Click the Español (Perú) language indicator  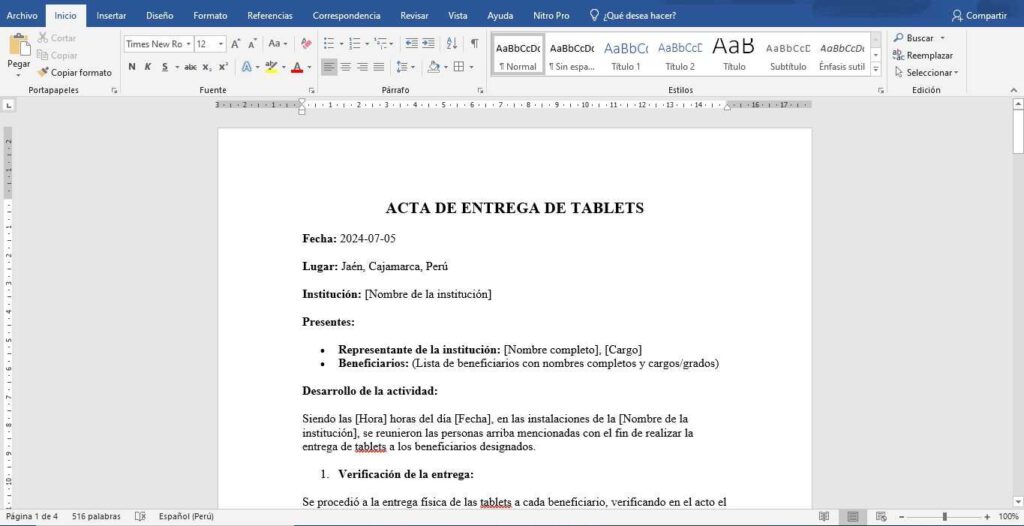point(186,516)
